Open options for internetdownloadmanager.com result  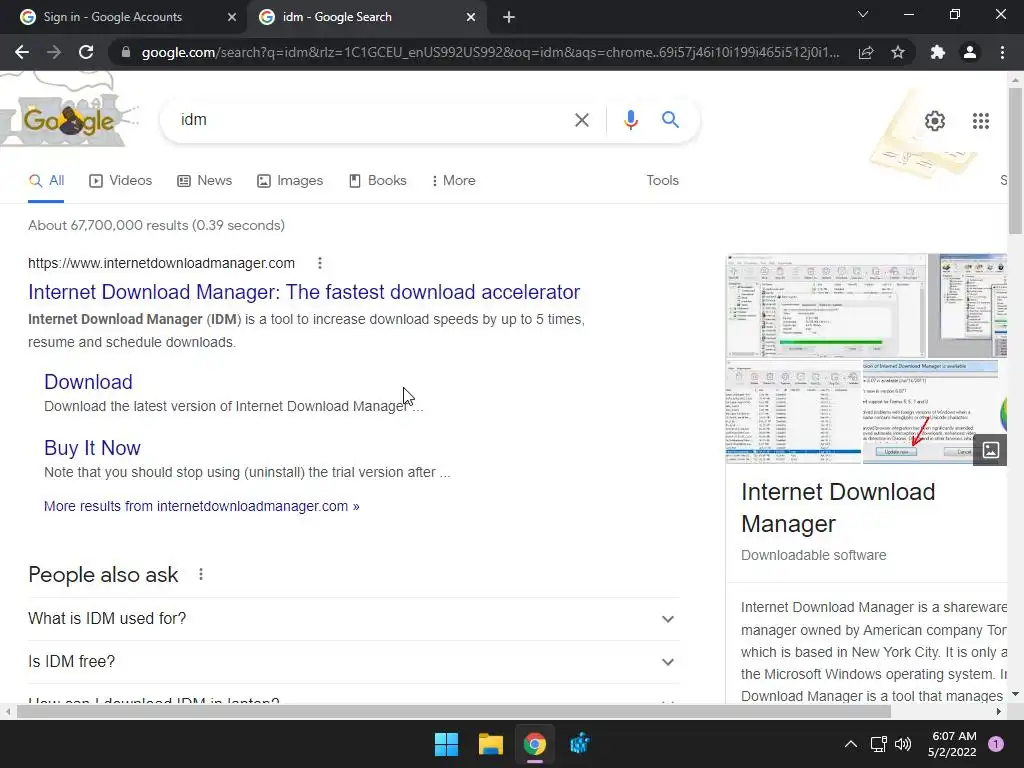click(319, 263)
